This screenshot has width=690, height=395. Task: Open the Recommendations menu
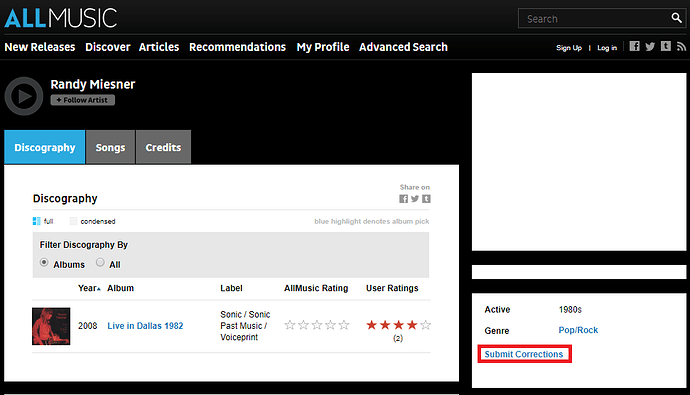point(238,47)
